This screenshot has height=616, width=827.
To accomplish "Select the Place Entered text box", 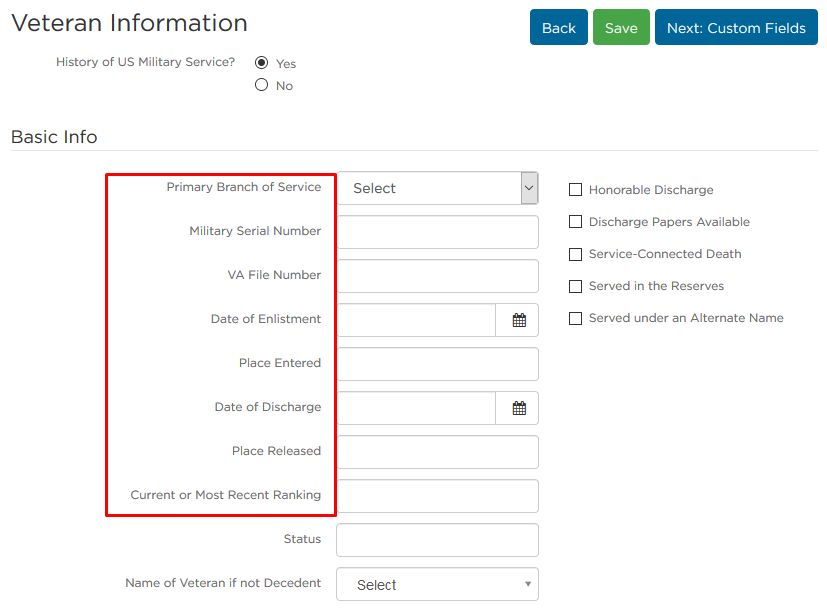I will click(x=438, y=364).
